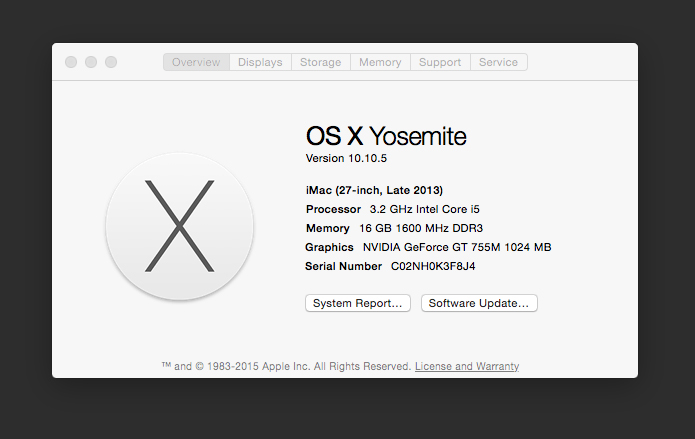The width and height of the screenshot is (695, 439).
Task: Open the Displays tab
Action: (260, 62)
